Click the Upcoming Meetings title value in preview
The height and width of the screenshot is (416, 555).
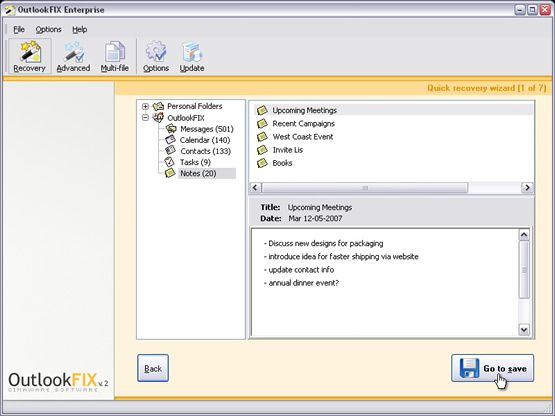tap(320, 207)
